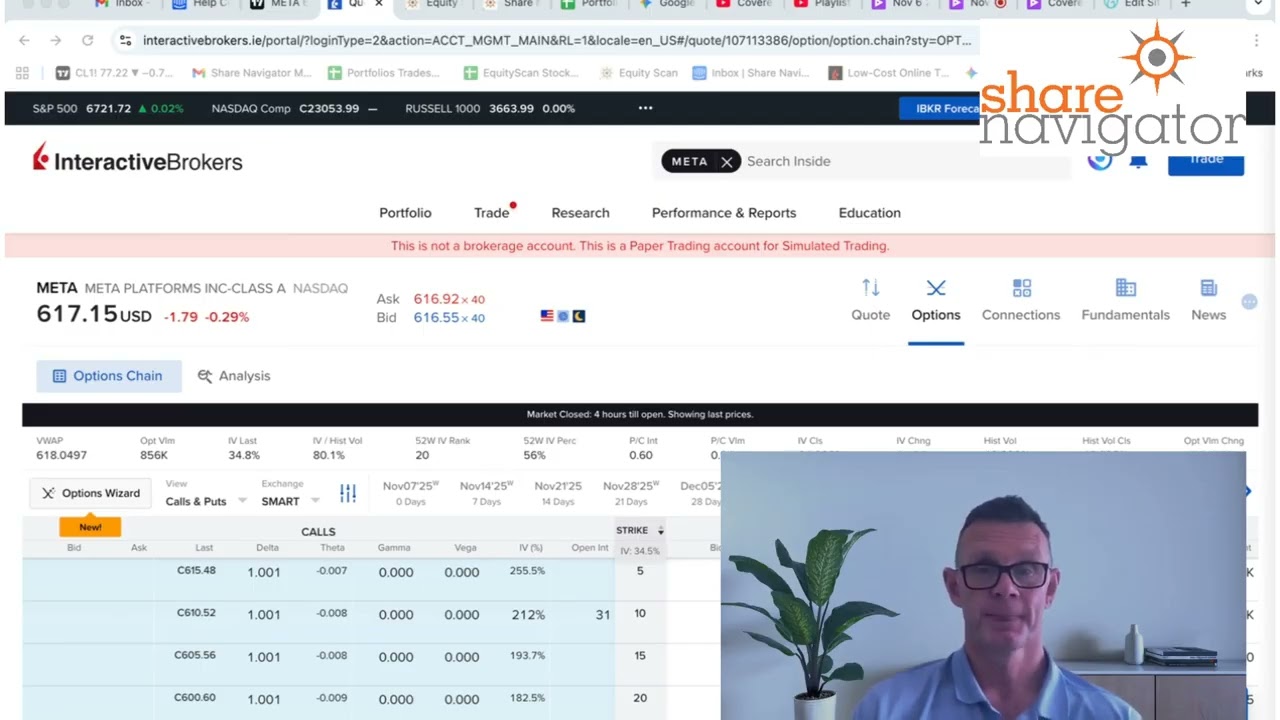
Task: Click the notification bell icon
Action: 1138,160
